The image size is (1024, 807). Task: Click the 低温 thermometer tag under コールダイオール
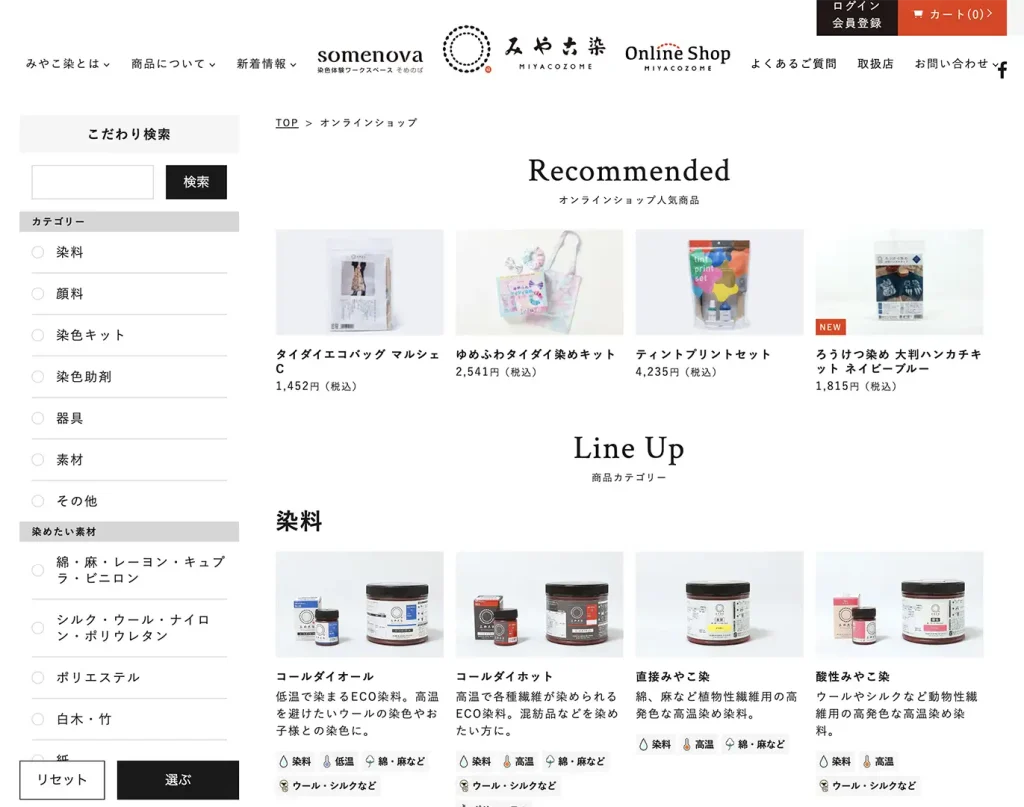click(338, 761)
